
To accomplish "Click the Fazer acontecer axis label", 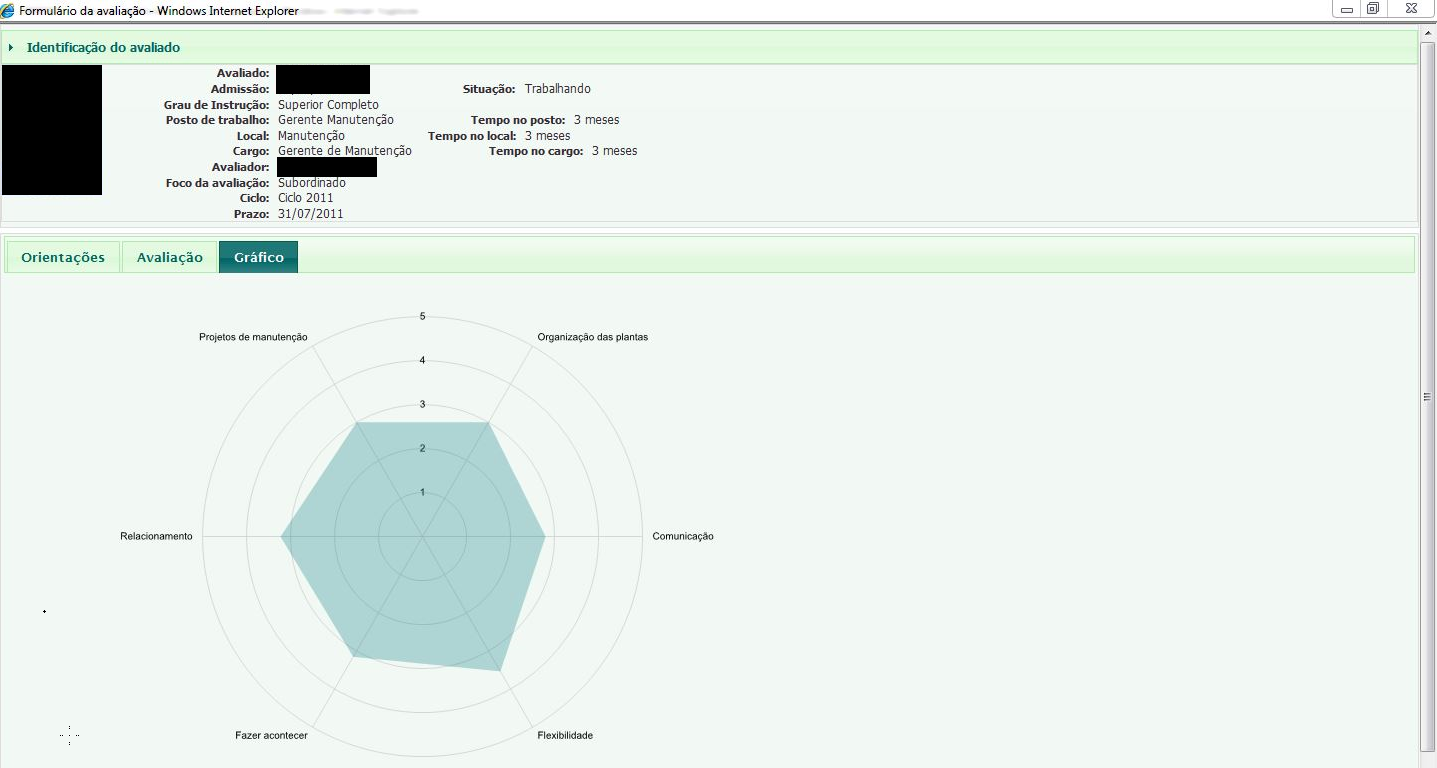I will [271, 735].
